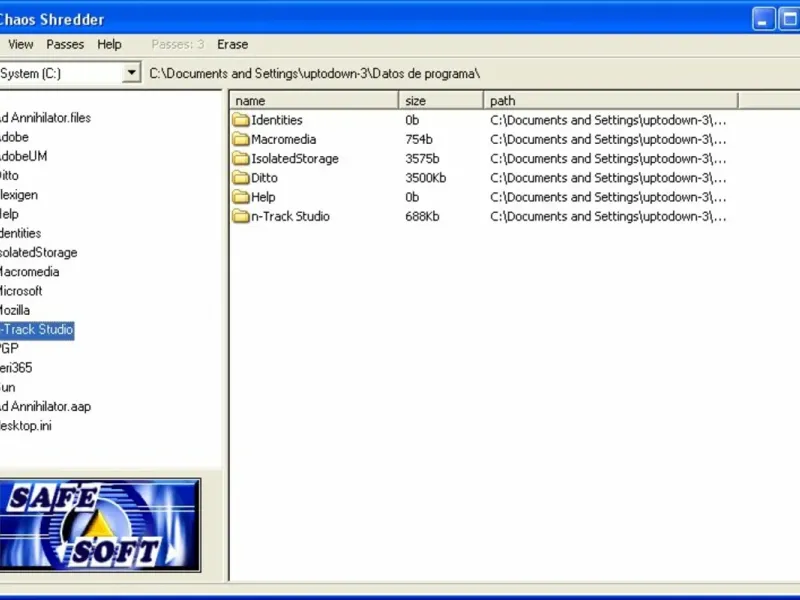Click the 754b size value
The width and height of the screenshot is (800, 600).
point(418,139)
